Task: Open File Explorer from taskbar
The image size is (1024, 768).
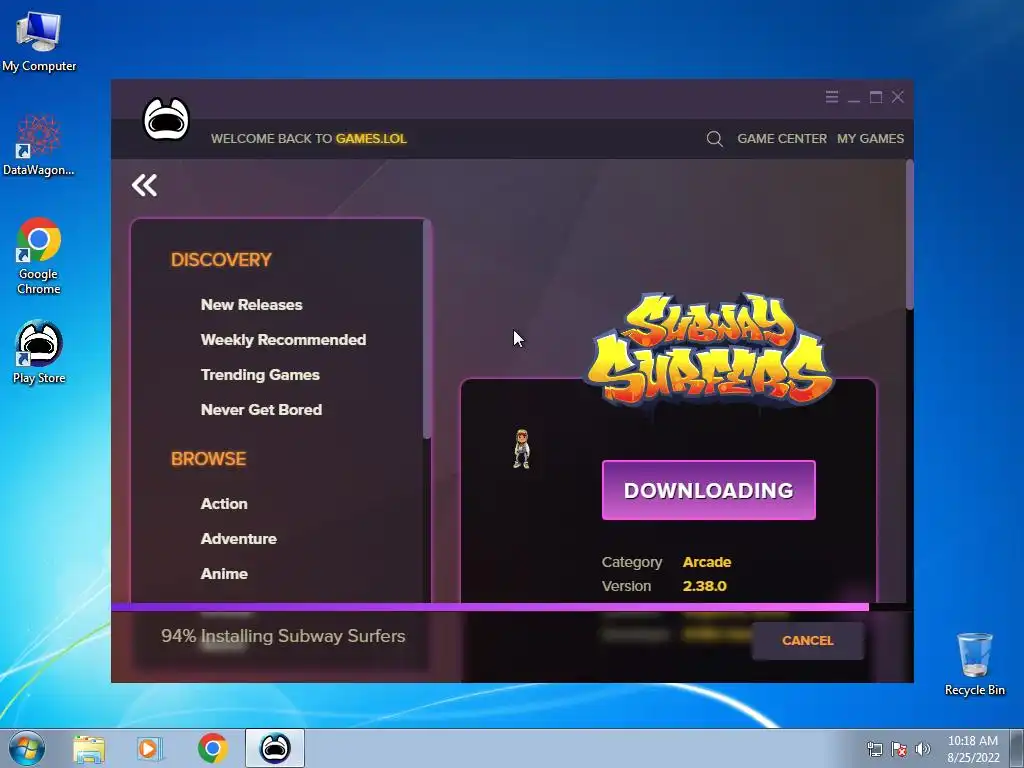Action: click(89, 748)
